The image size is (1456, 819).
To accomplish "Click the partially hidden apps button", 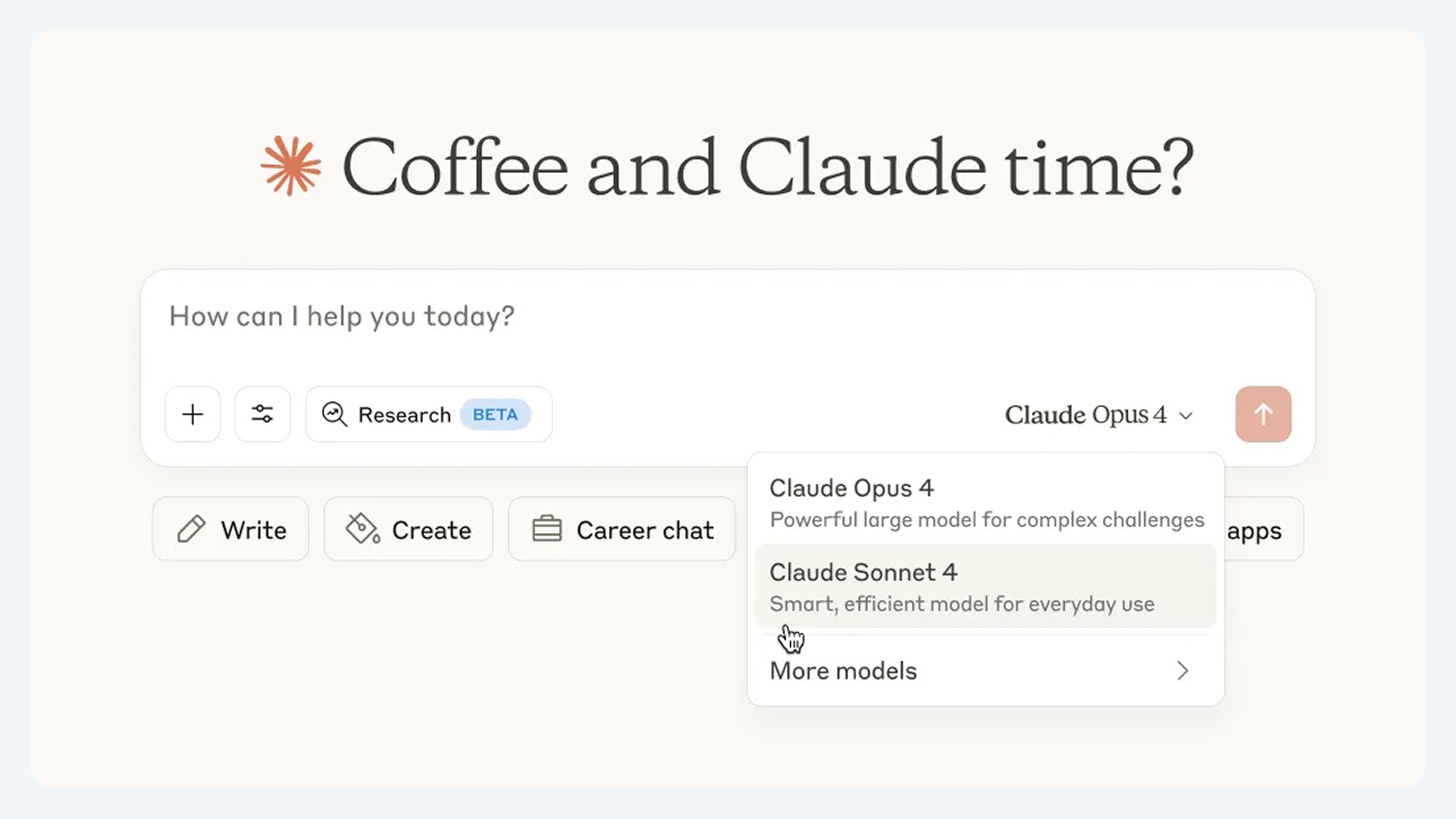I will [1264, 530].
